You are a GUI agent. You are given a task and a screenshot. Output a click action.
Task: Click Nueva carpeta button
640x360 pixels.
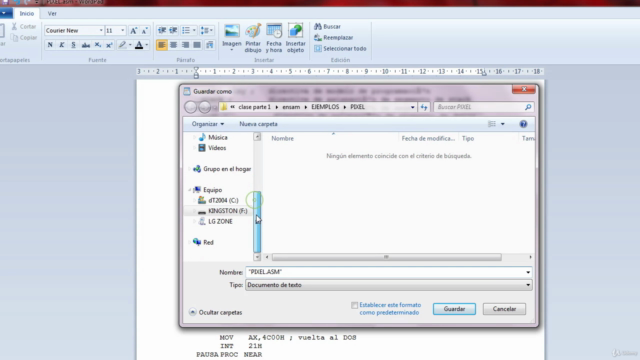coord(258,124)
